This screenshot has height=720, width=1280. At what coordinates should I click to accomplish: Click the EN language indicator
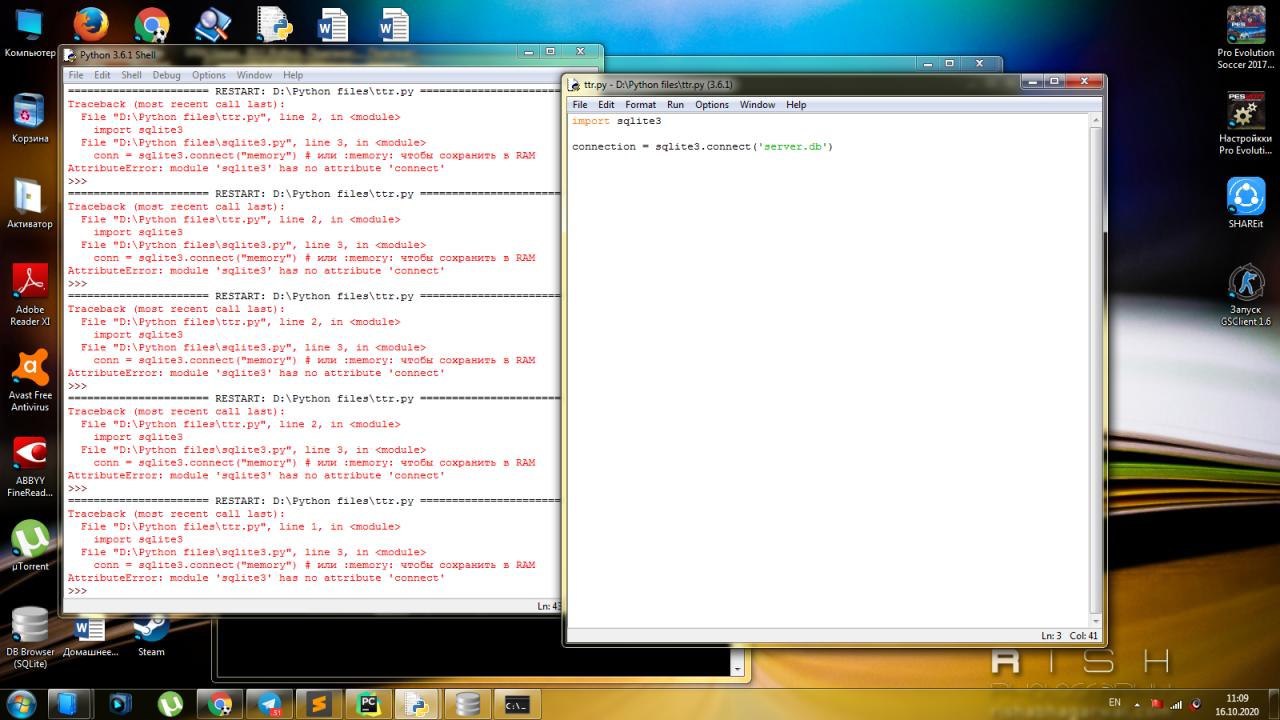point(1115,703)
